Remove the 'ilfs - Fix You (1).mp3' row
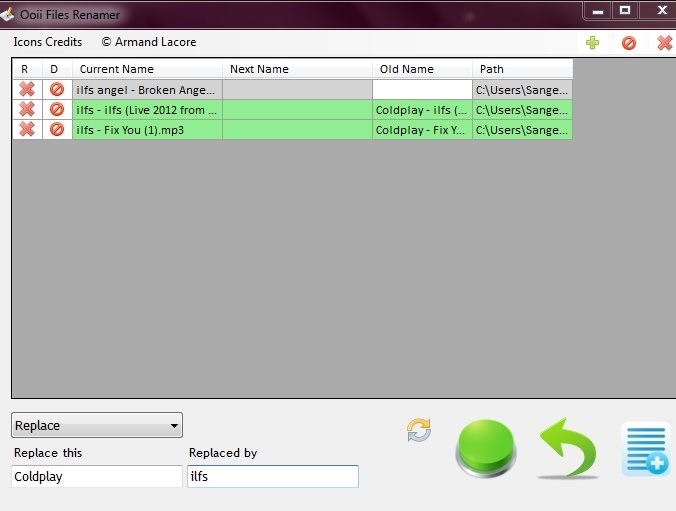The height and width of the screenshot is (511, 676). coord(27,129)
